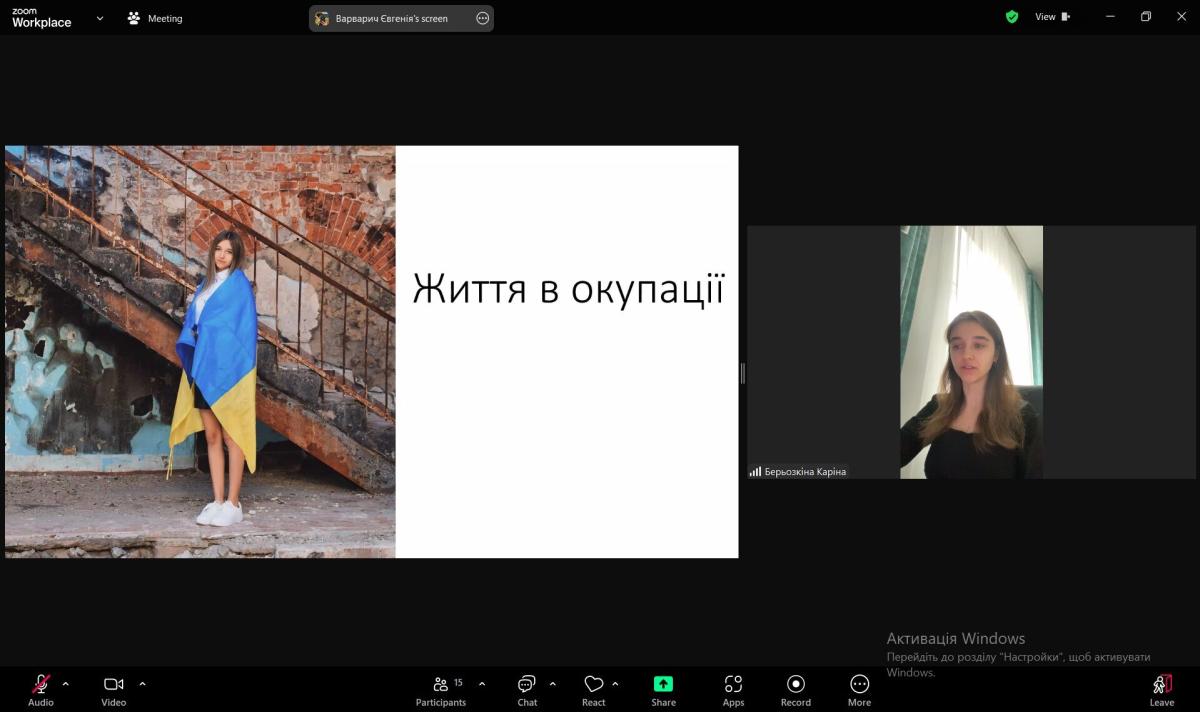Toggle camera with the Video button
1200x712 pixels.
click(114, 684)
